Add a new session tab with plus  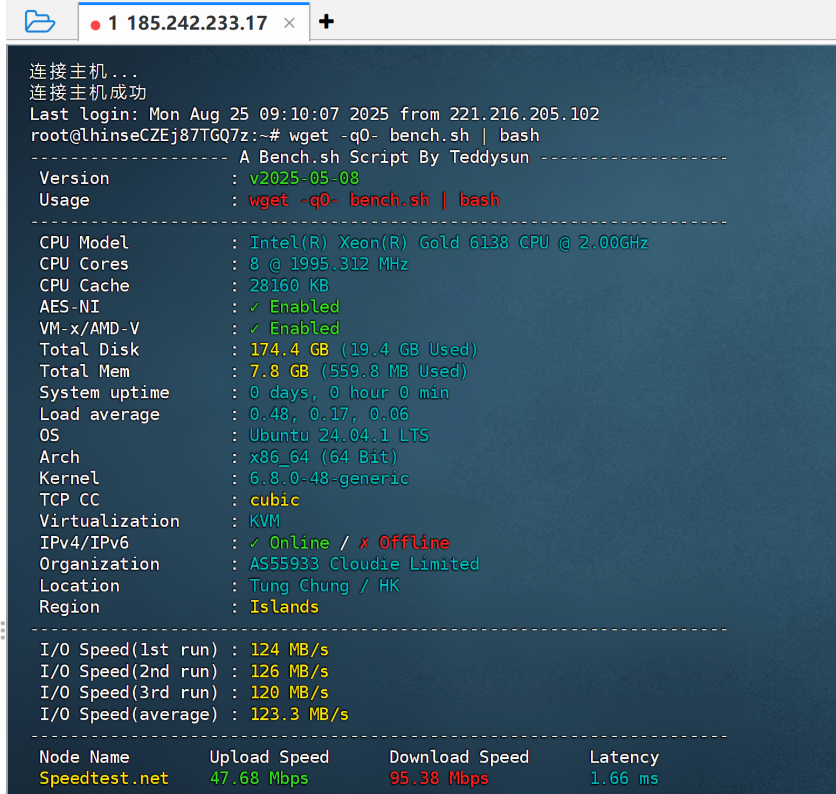coord(325,21)
